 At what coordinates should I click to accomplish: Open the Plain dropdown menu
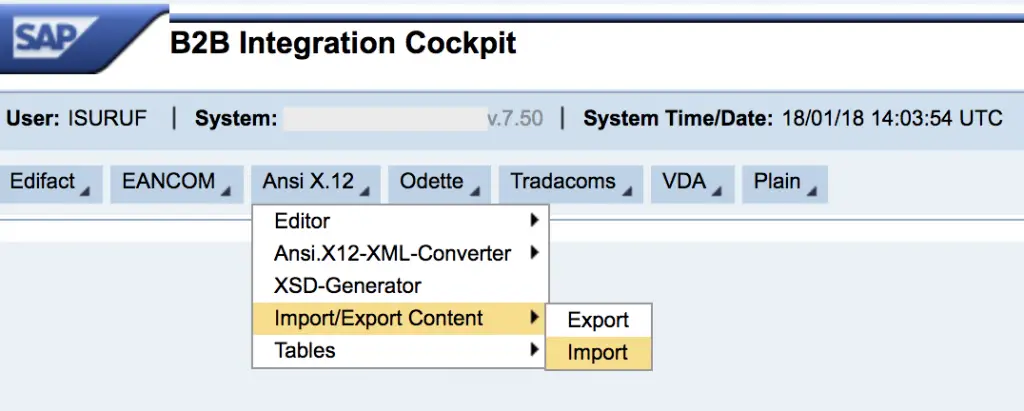tap(785, 184)
